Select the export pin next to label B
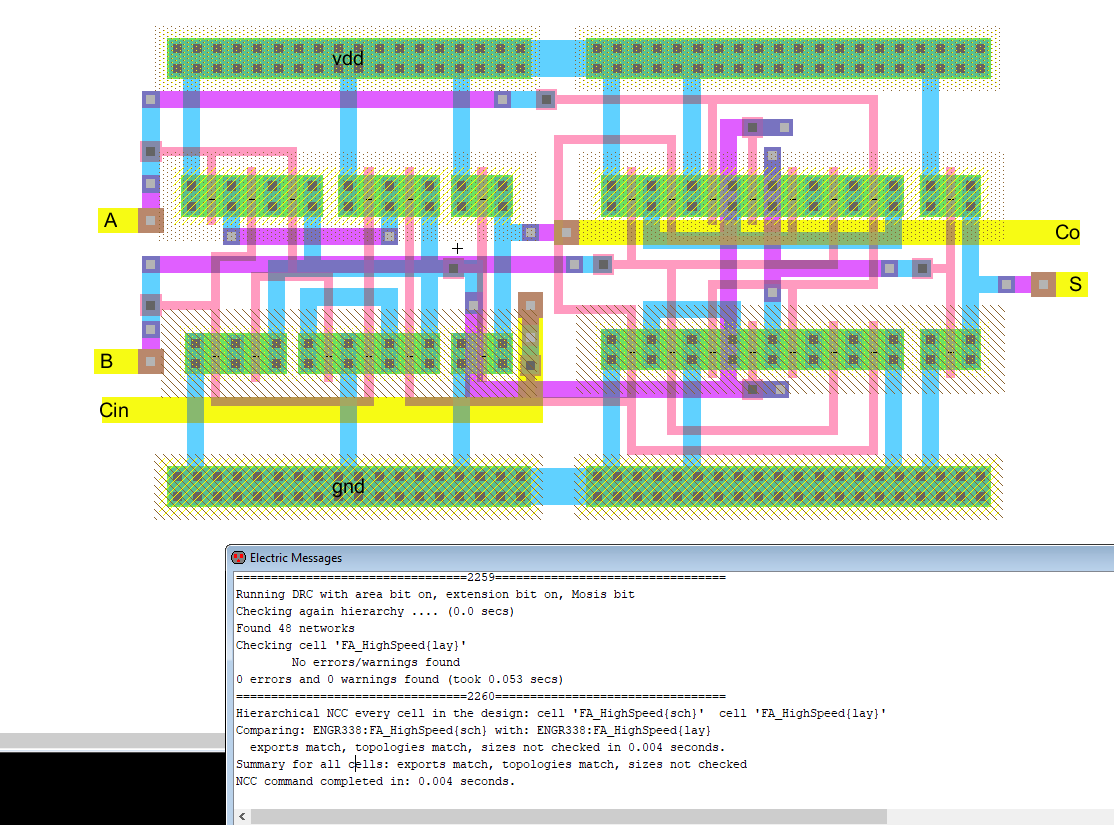The width and height of the screenshot is (1114, 825). 150,361
